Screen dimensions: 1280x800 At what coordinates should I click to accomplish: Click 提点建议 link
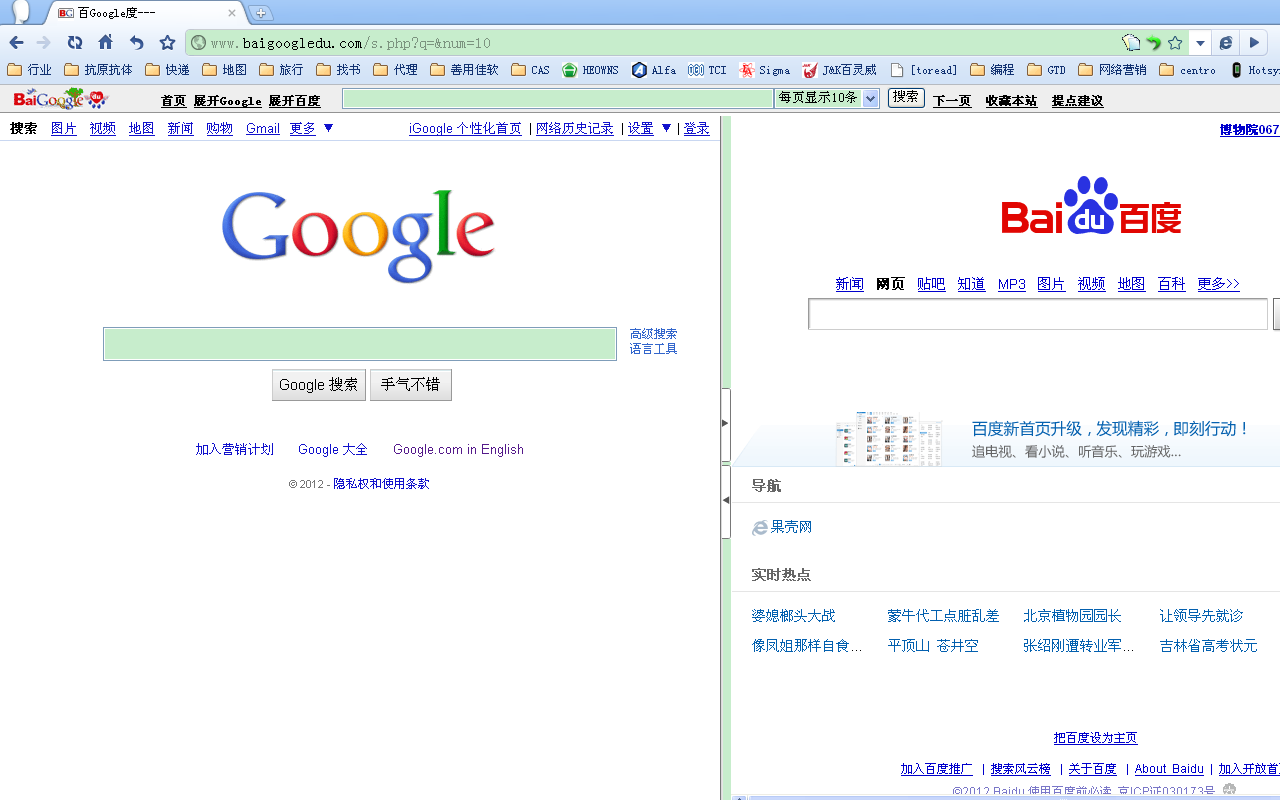pyautogui.click(x=1077, y=101)
